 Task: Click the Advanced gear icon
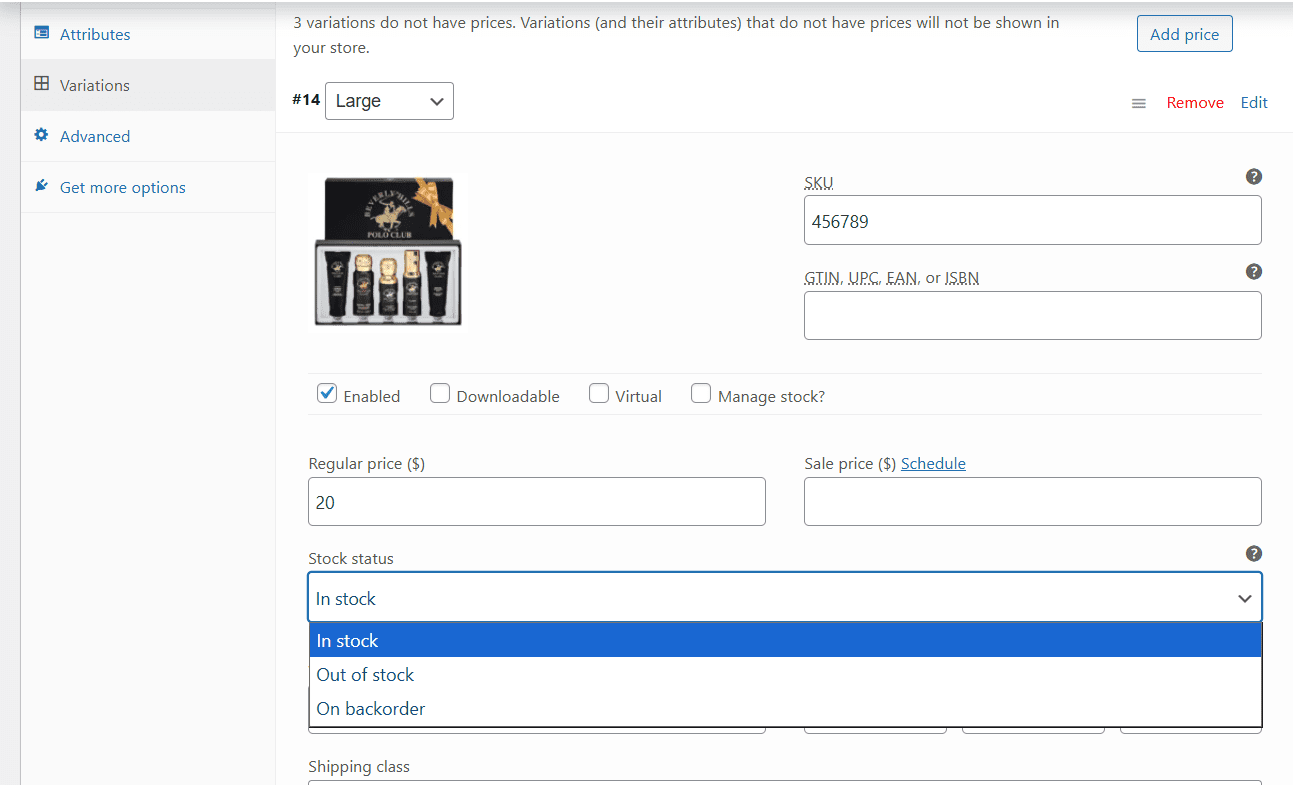(x=41, y=135)
